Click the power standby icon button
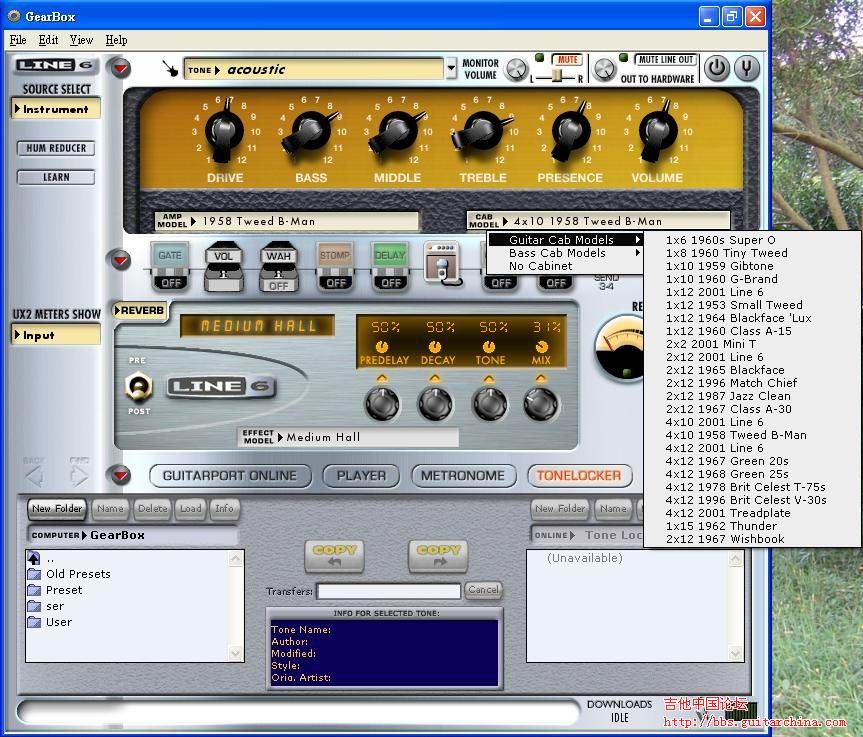Screen dimensions: 863x737 (x=717, y=68)
